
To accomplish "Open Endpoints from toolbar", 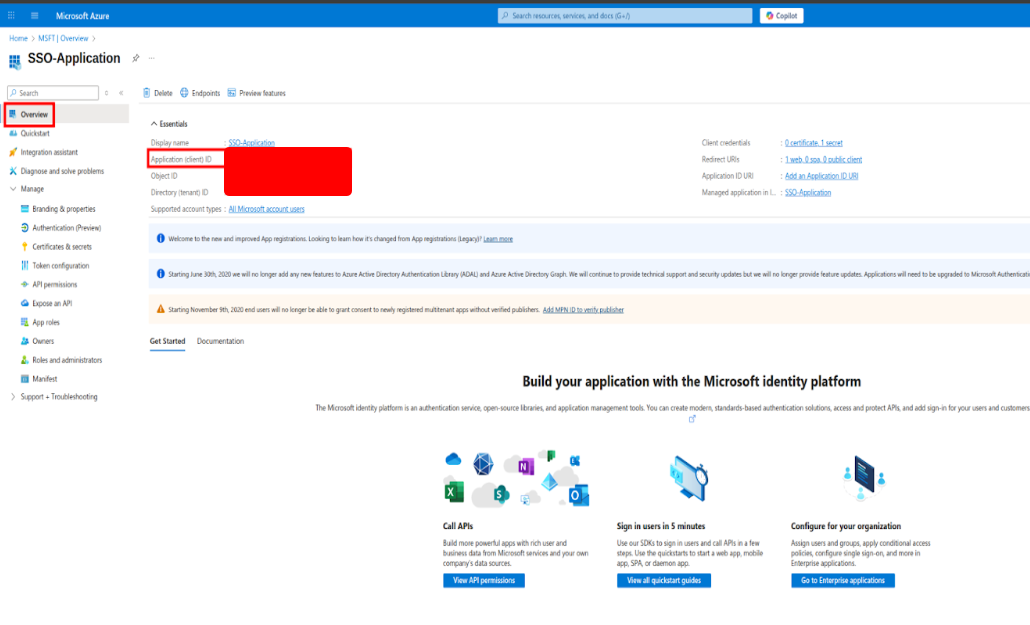I will [x=200, y=93].
